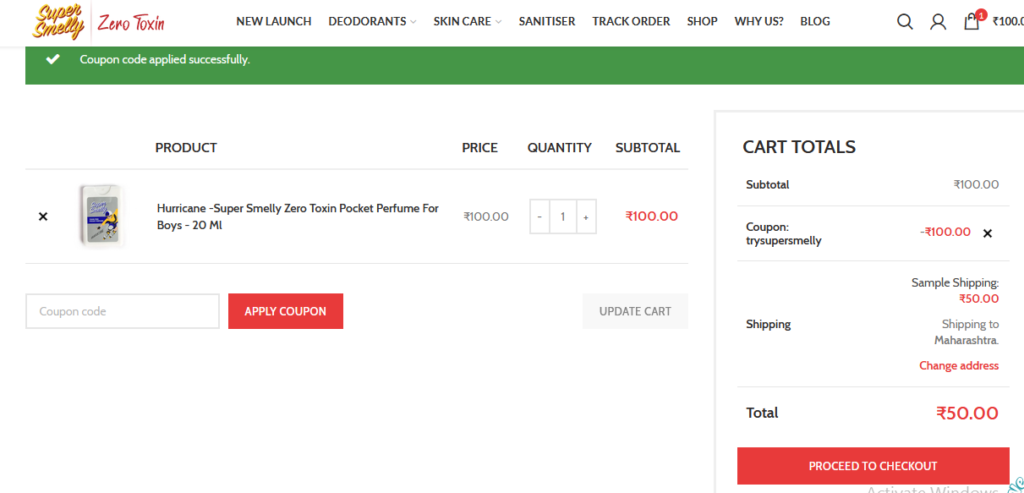Viewport: 1024px width, 493px height.
Task: Open the shopping bag cart icon
Action: pyautogui.click(x=973, y=20)
